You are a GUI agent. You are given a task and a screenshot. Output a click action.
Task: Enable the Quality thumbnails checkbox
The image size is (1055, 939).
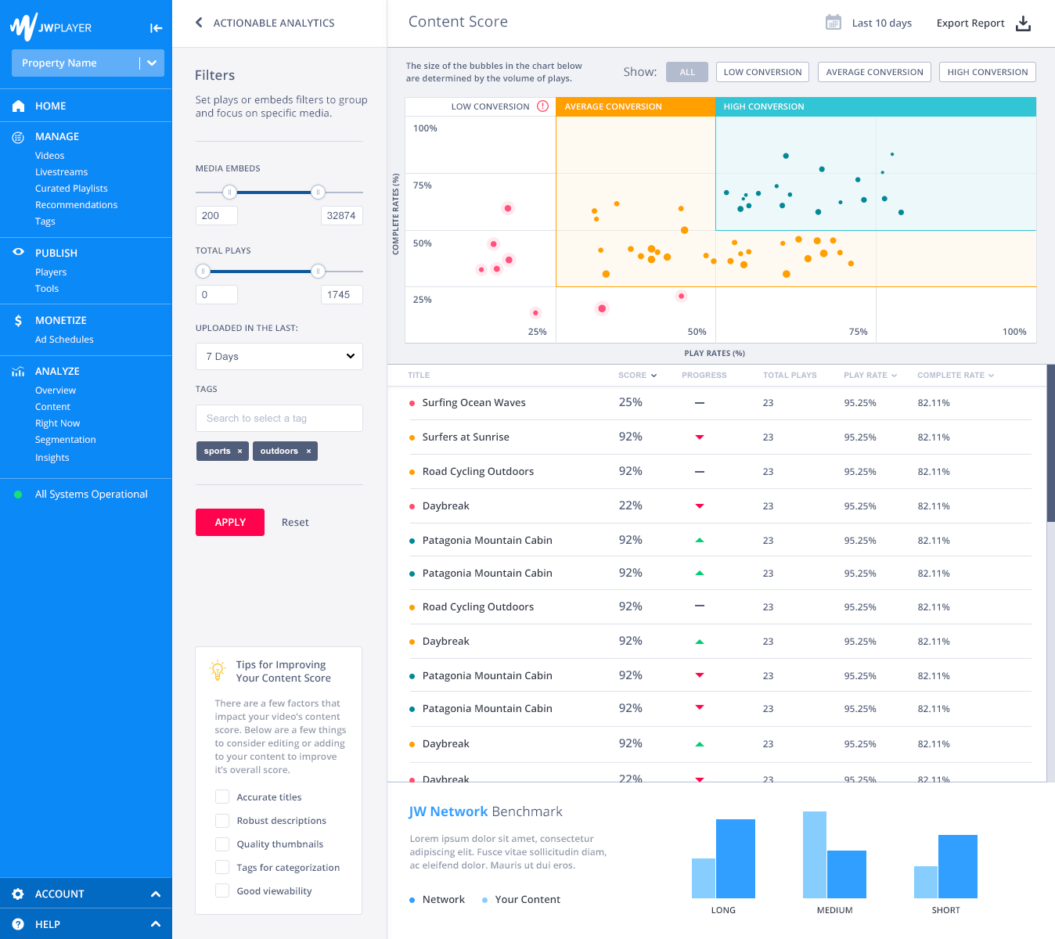pos(222,844)
